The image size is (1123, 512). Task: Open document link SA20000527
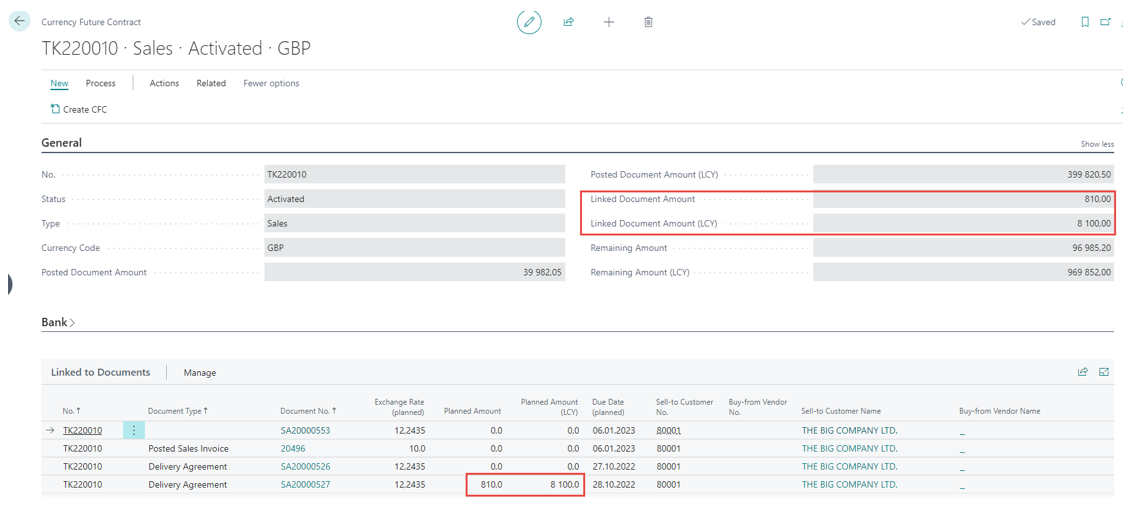pos(305,484)
